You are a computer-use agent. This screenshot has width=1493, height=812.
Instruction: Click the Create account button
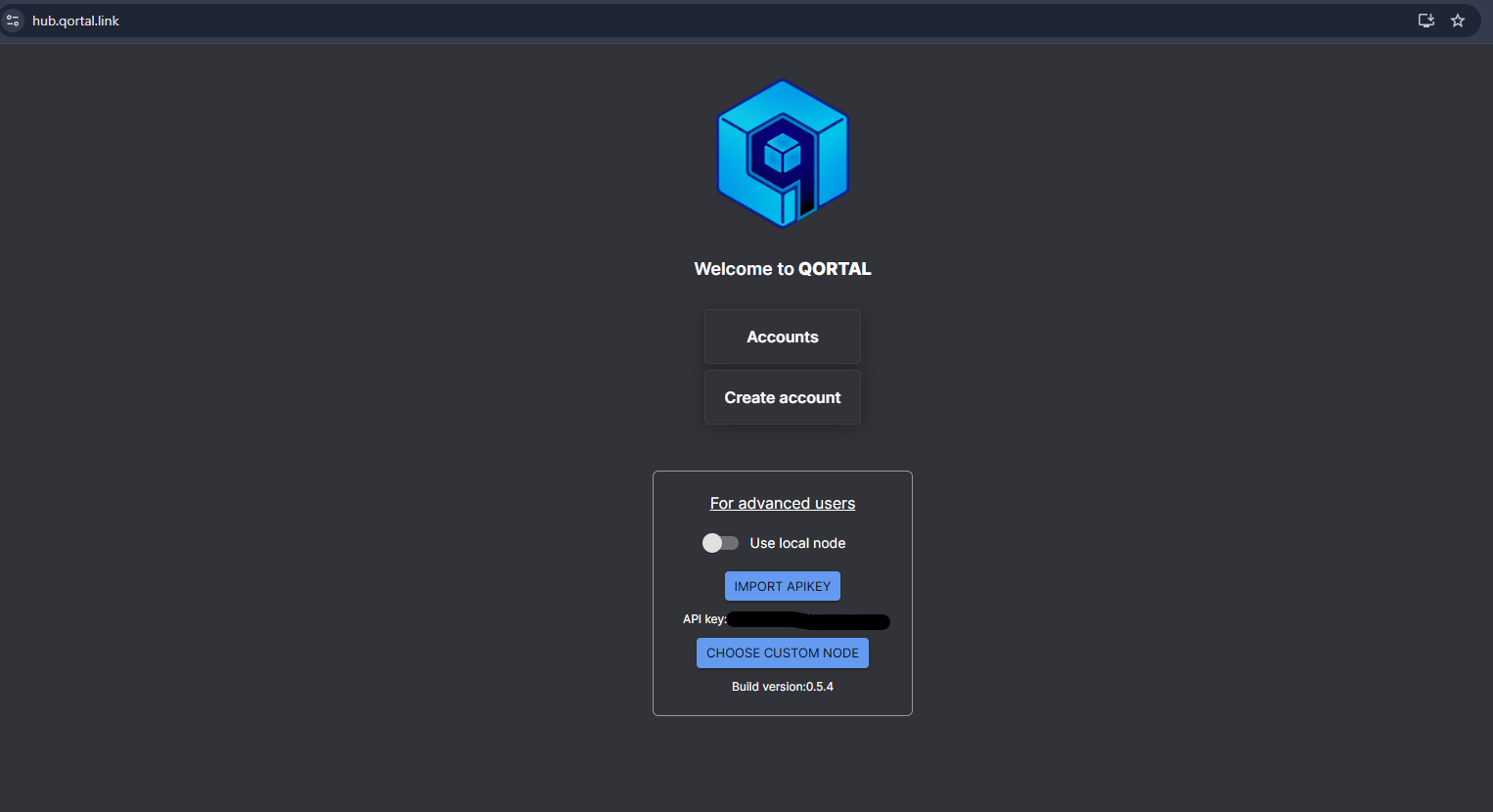(x=783, y=397)
